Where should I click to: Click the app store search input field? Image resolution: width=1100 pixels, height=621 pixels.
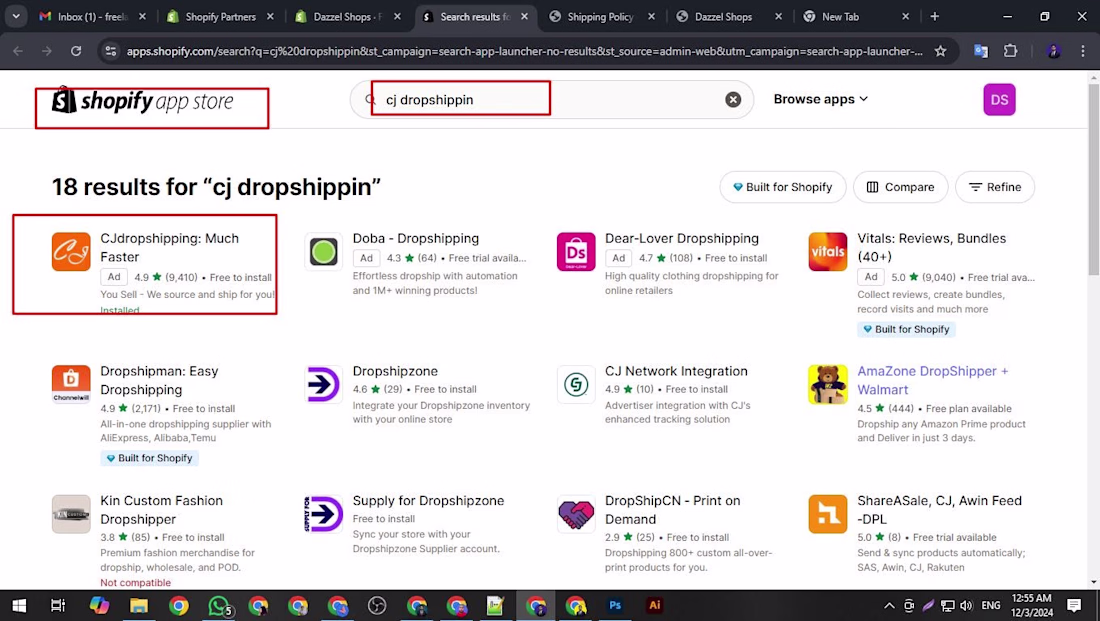[551, 100]
